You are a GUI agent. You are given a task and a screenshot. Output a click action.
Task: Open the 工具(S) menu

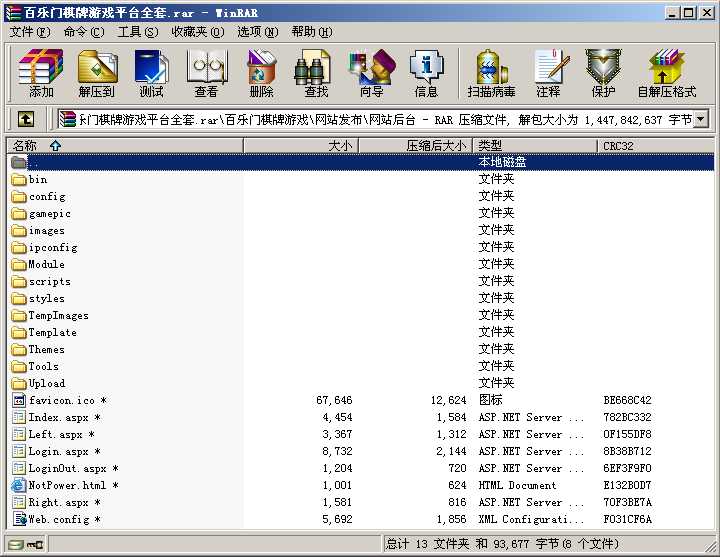138,32
